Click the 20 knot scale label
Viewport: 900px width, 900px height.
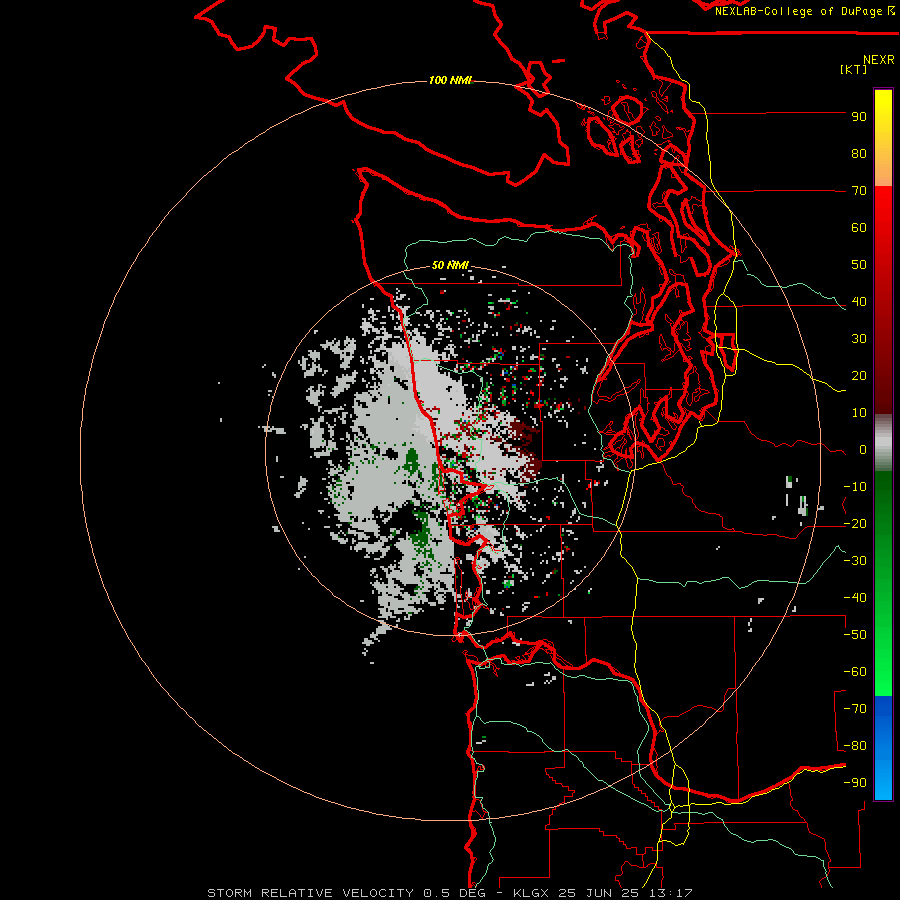point(859,376)
